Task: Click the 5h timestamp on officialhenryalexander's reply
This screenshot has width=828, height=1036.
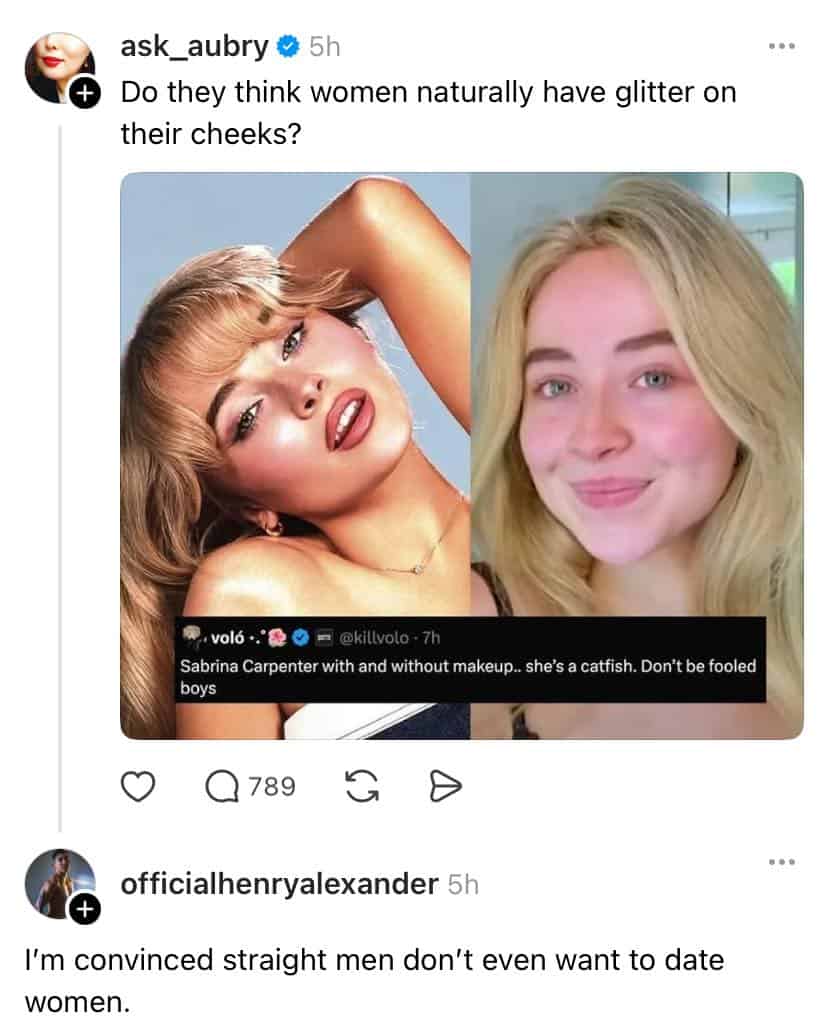Action: [x=463, y=884]
